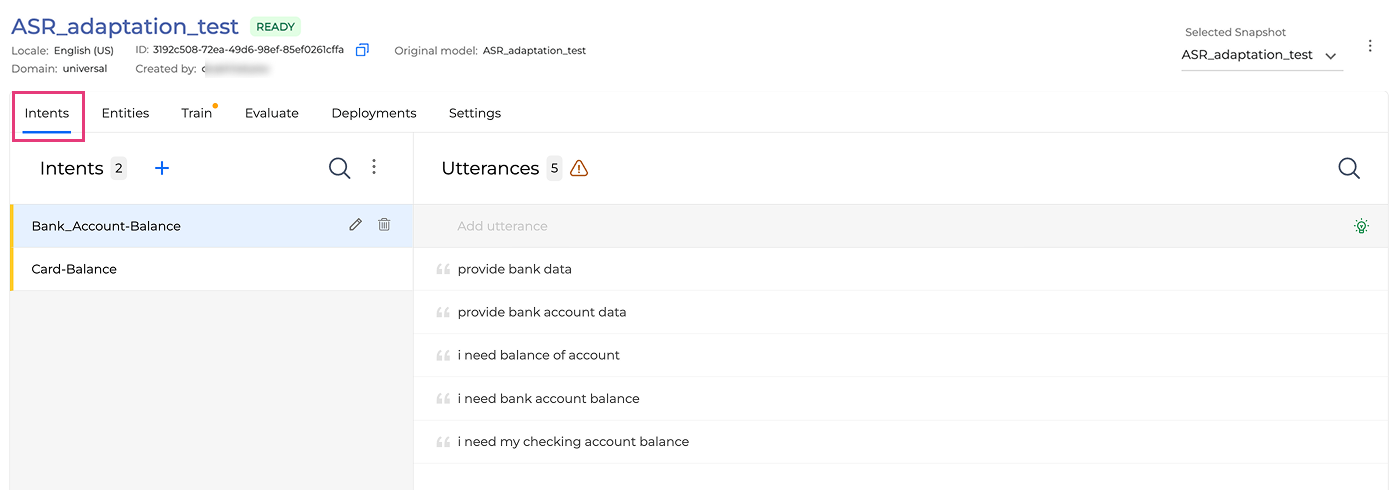Select utterance 'i need my checking account balance'
Viewport: 1390px width, 490px height.
[573, 441]
